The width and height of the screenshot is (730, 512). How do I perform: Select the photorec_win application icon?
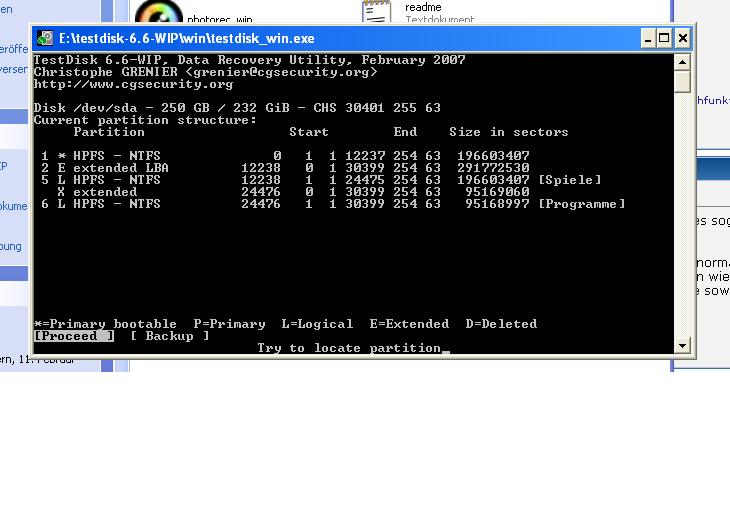pyautogui.click(x=159, y=11)
